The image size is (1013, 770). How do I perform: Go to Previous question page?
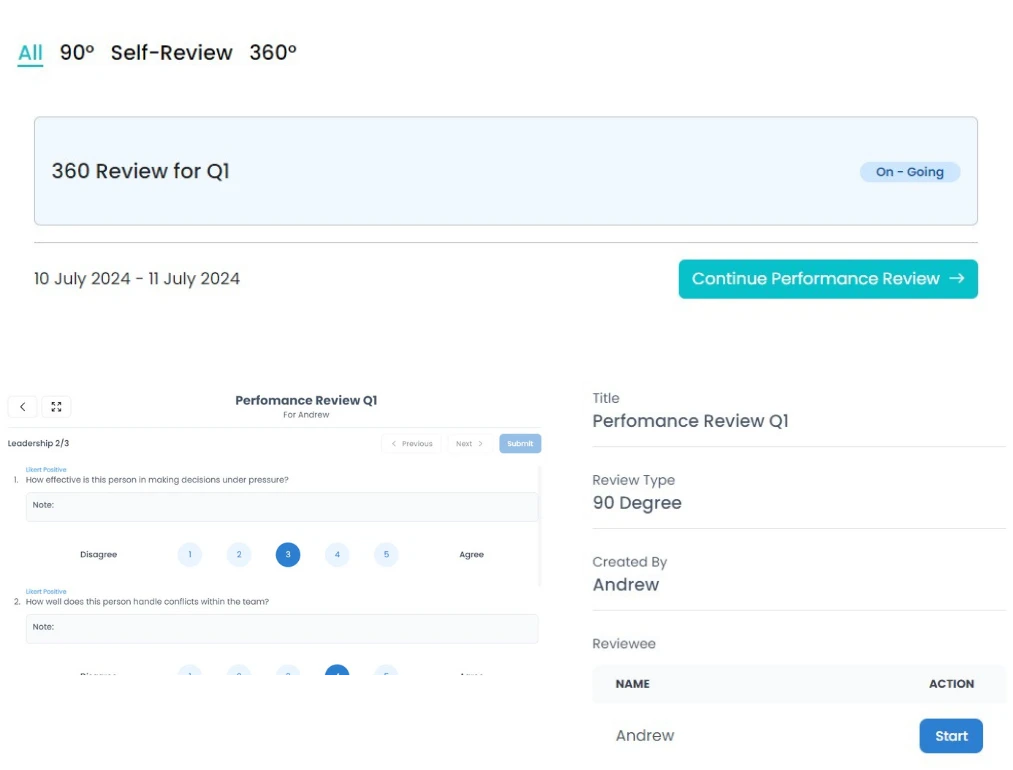click(x=411, y=443)
